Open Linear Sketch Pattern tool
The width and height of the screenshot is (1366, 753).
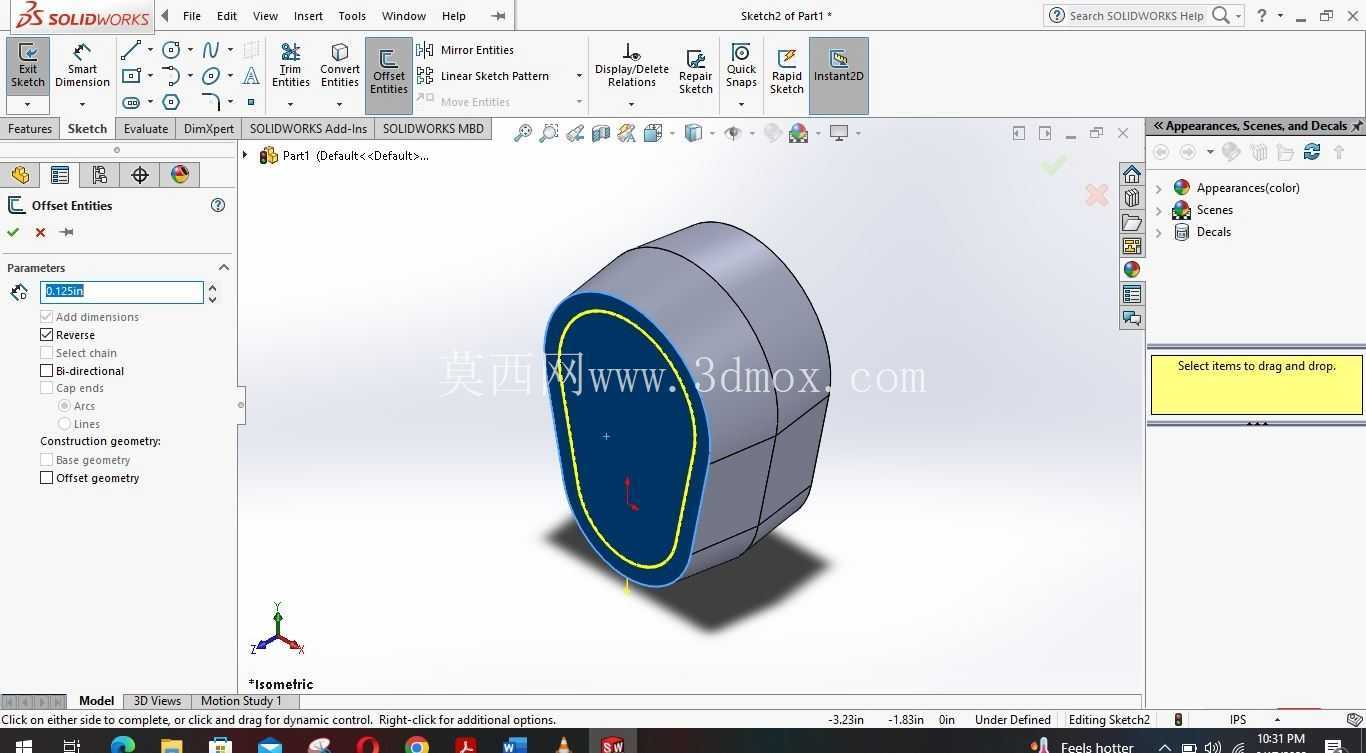coord(484,76)
